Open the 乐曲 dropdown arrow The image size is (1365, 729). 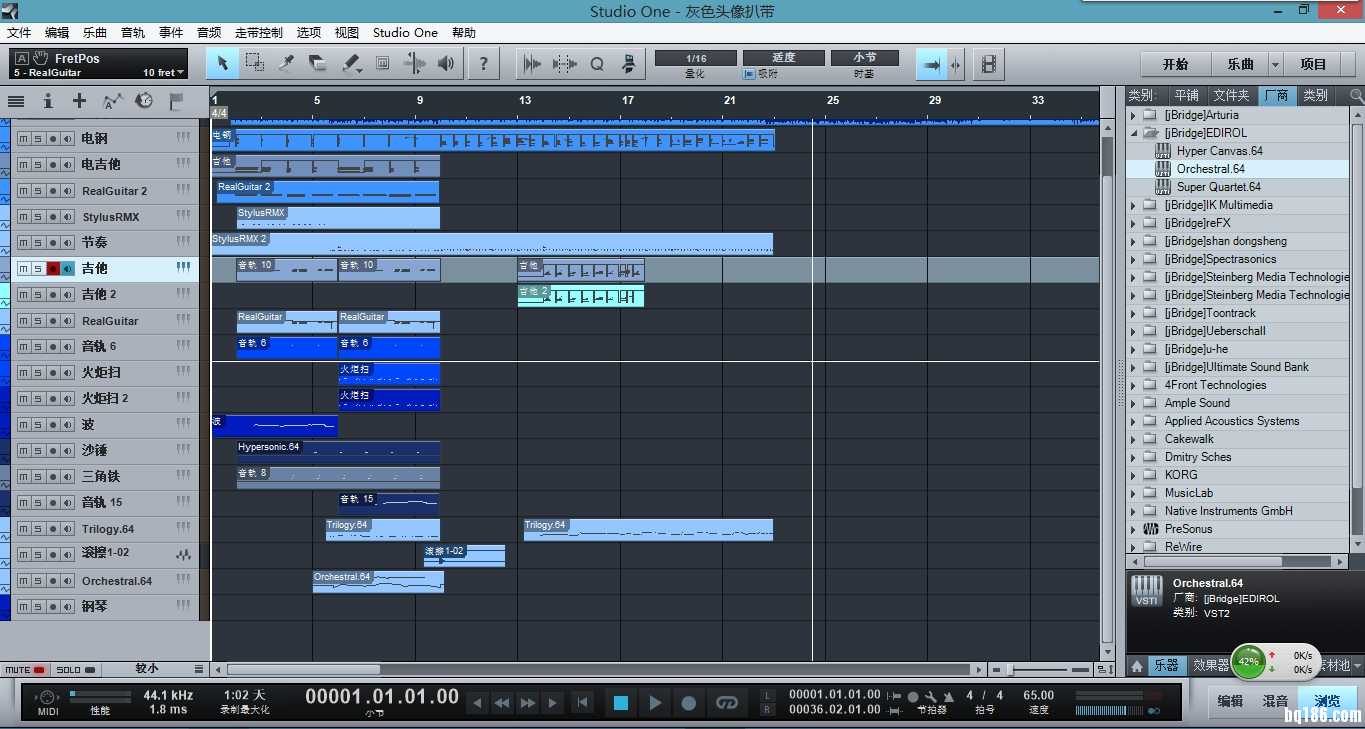coord(1275,64)
